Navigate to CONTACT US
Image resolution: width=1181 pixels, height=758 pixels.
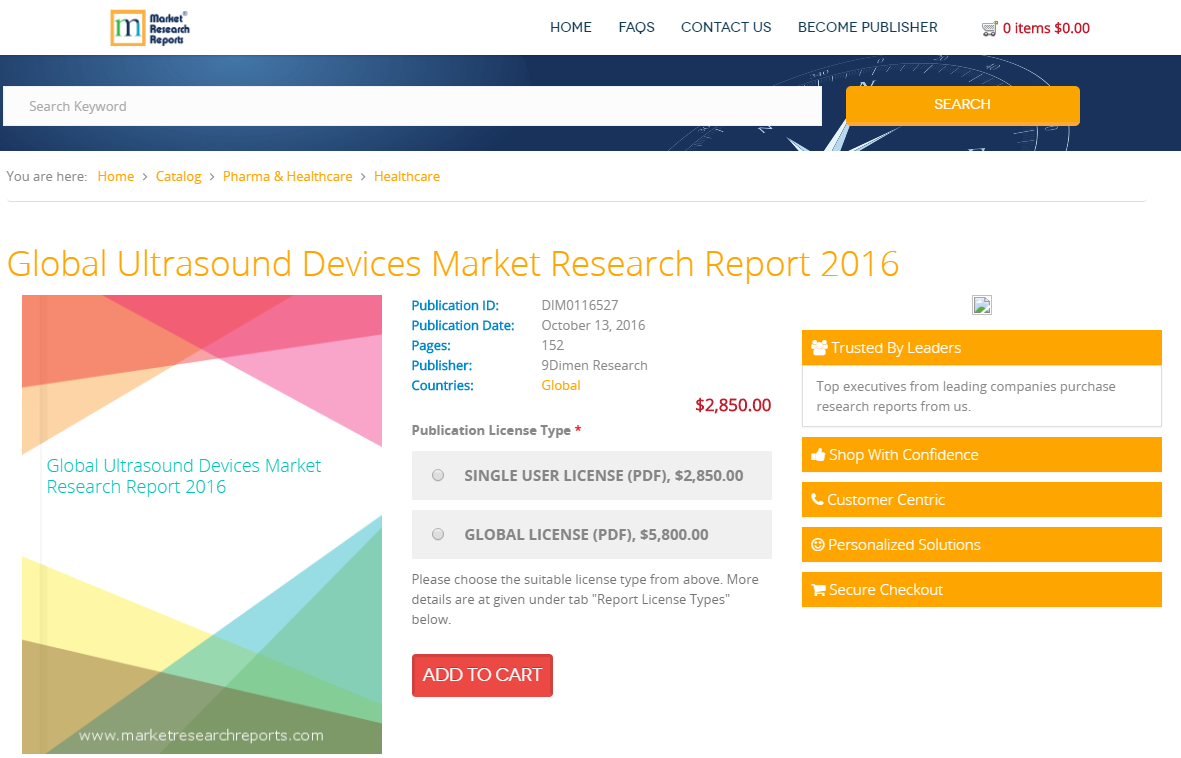pyautogui.click(x=726, y=27)
